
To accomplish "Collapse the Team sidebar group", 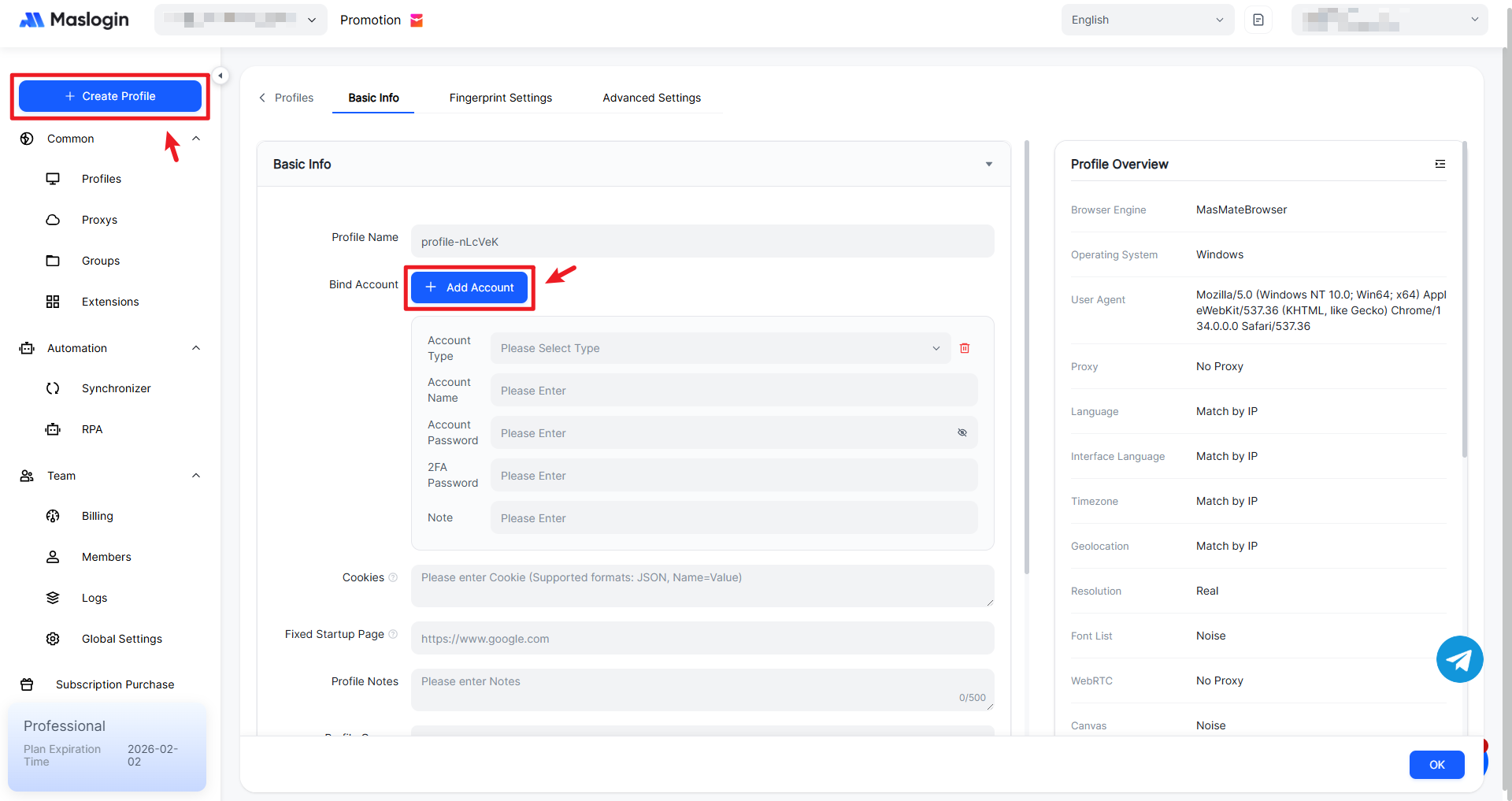I will pyautogui.click(x=196, y=476).
